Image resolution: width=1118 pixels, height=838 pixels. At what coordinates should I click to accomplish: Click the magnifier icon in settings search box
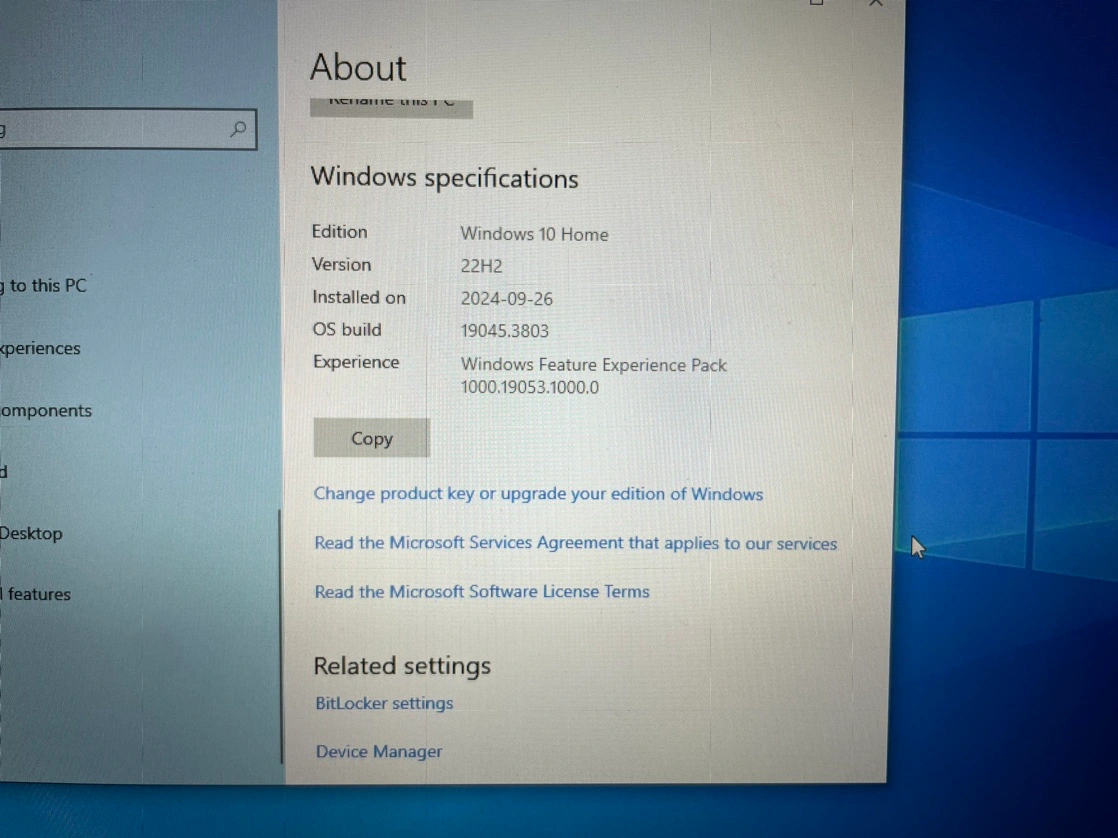point(238,129)
